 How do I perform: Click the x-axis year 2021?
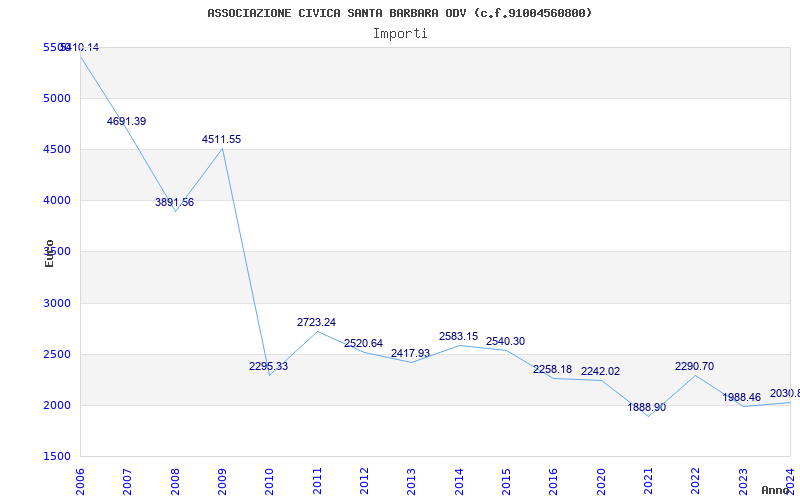point(648,482)
